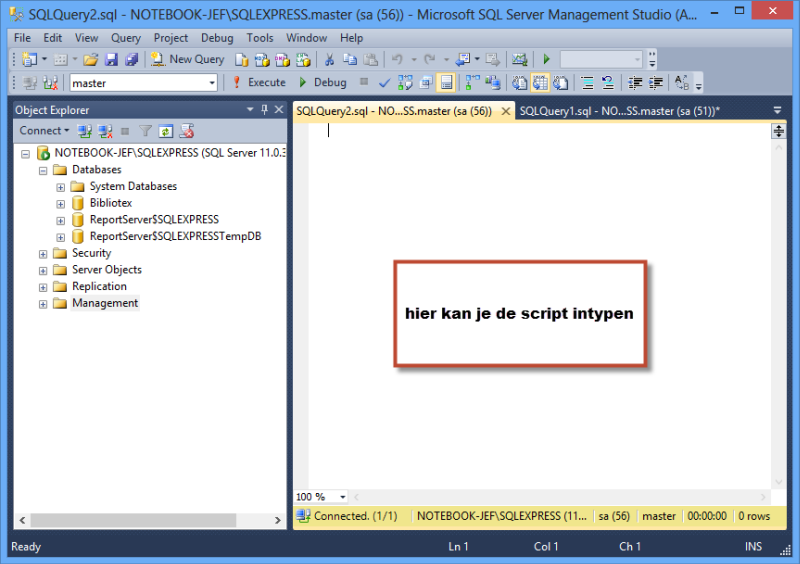Click the Undo arrow icon
The image size is (800, 564).
[x=397, y=60]
